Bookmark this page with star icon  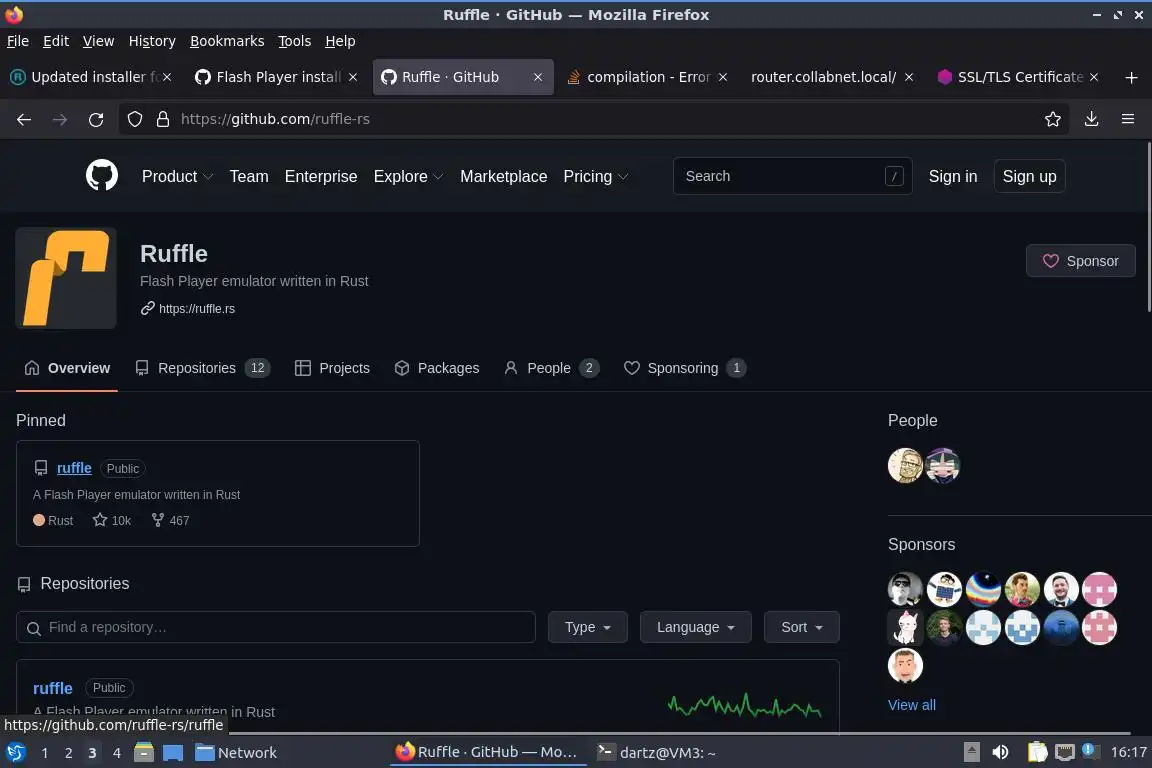(1053, 119)
